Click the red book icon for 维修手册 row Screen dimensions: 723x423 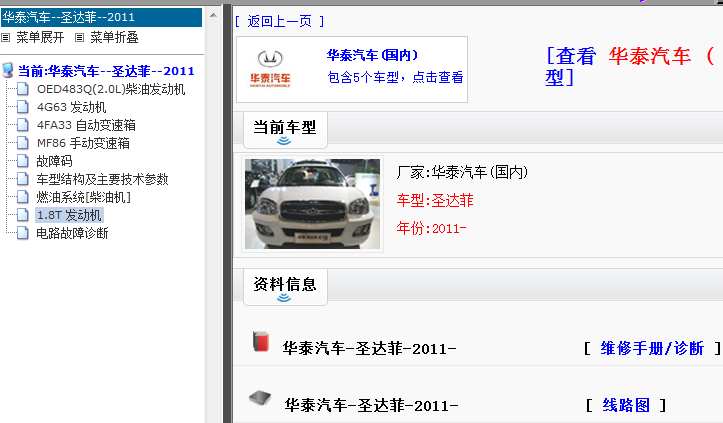pos(261,342)
